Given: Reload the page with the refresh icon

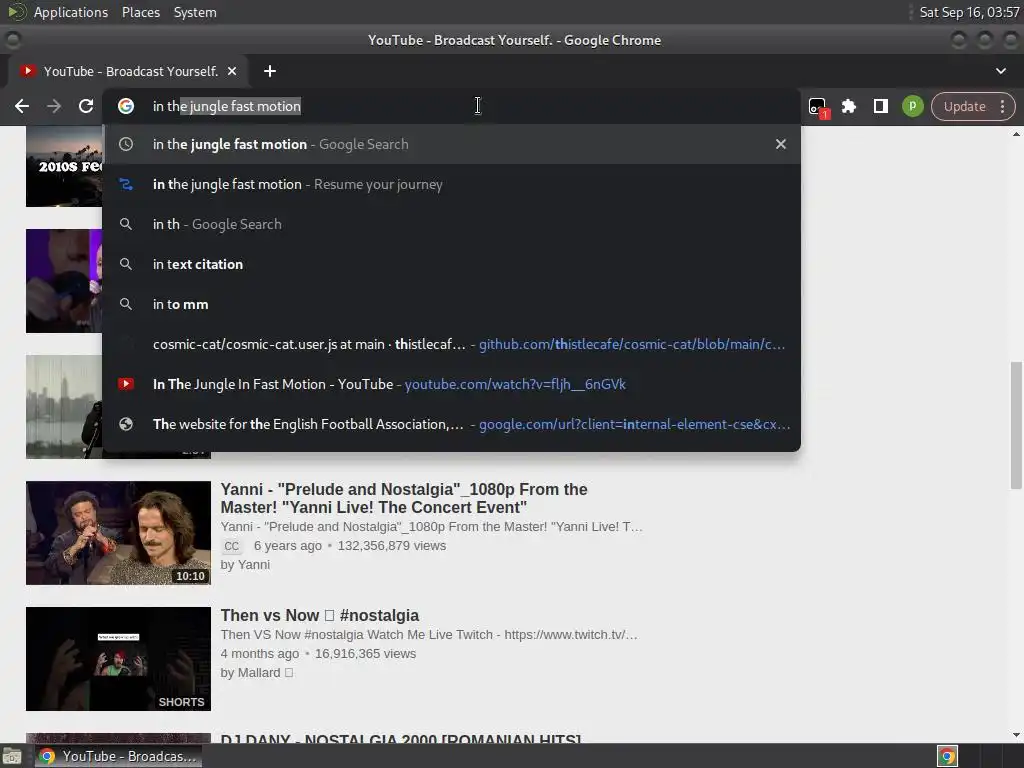Looking at the screenshot, I should [86, 106].
